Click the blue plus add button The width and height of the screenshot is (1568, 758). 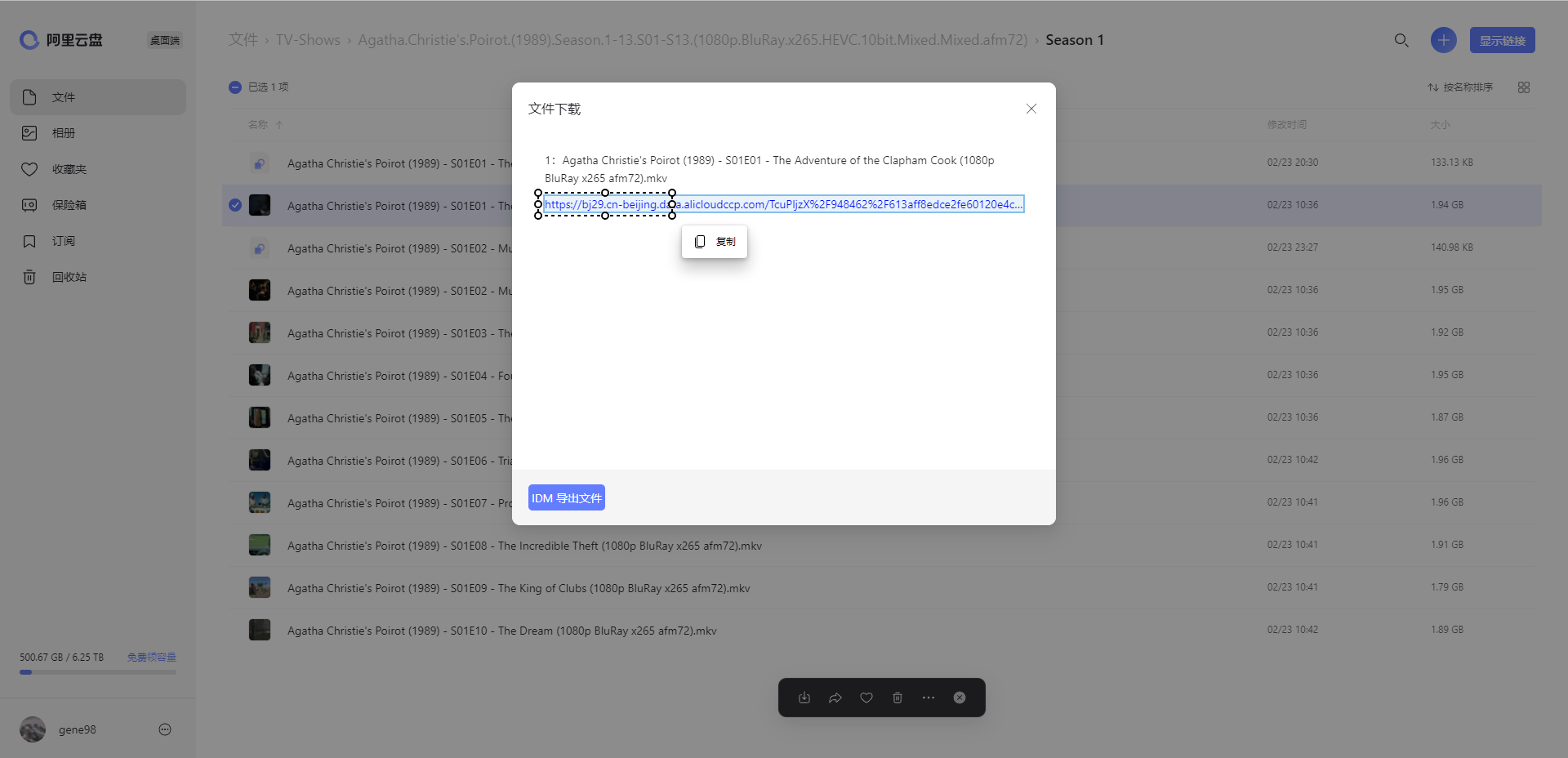[1444, 40]
